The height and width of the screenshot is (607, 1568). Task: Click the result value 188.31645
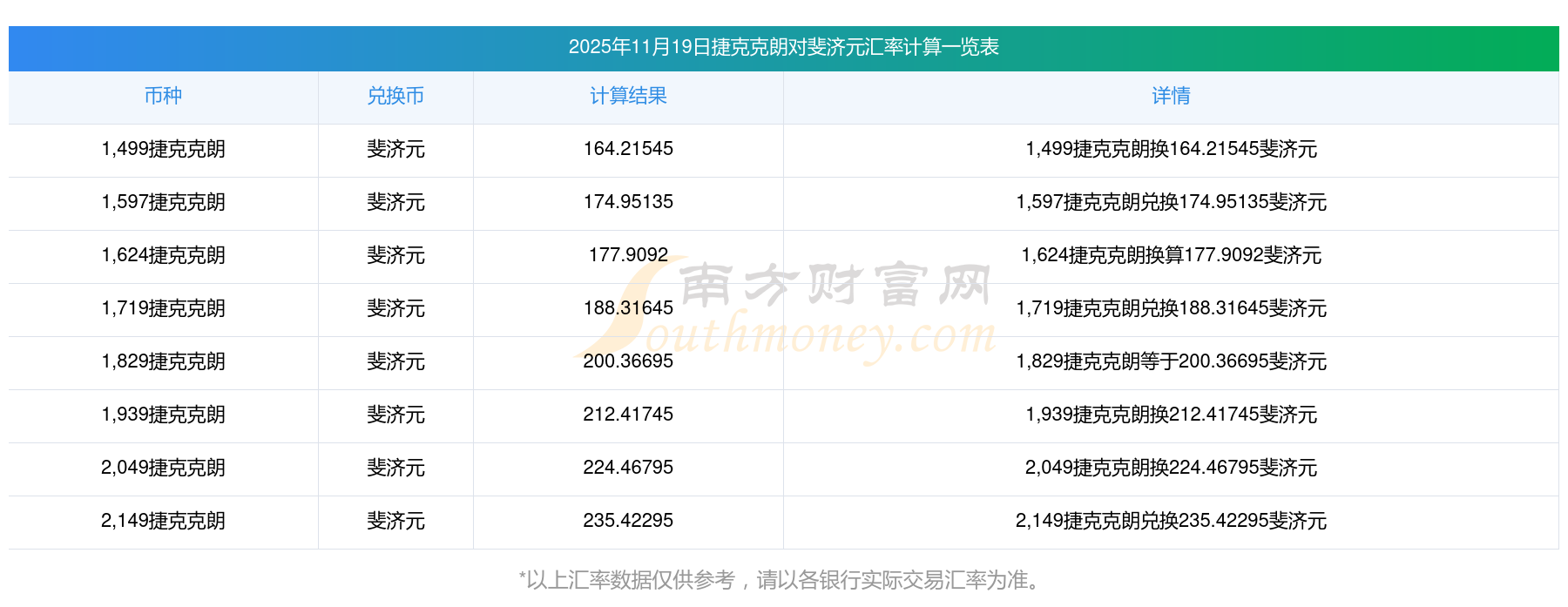628,308
